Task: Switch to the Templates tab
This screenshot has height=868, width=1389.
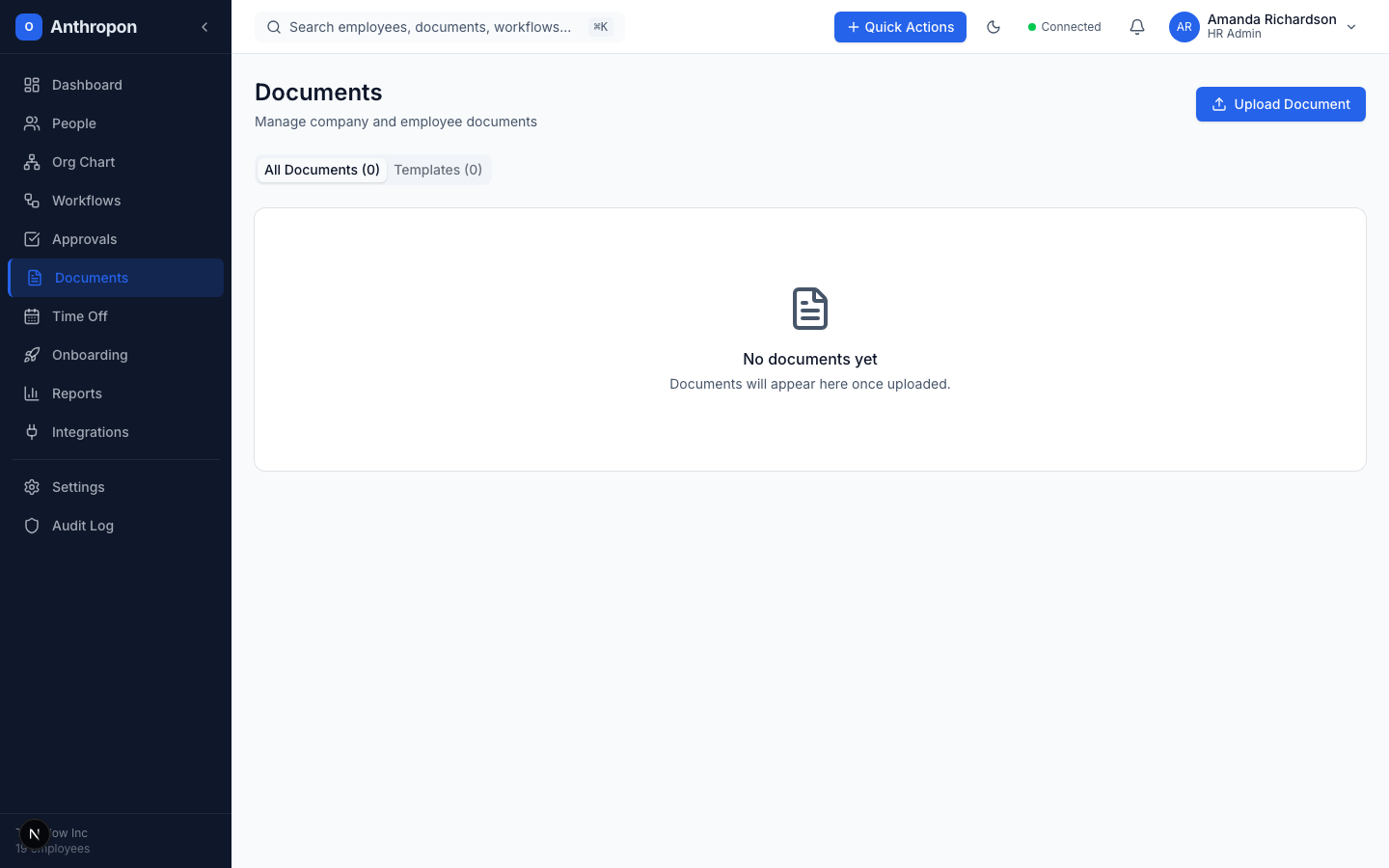Action: [x=438, y=170]
